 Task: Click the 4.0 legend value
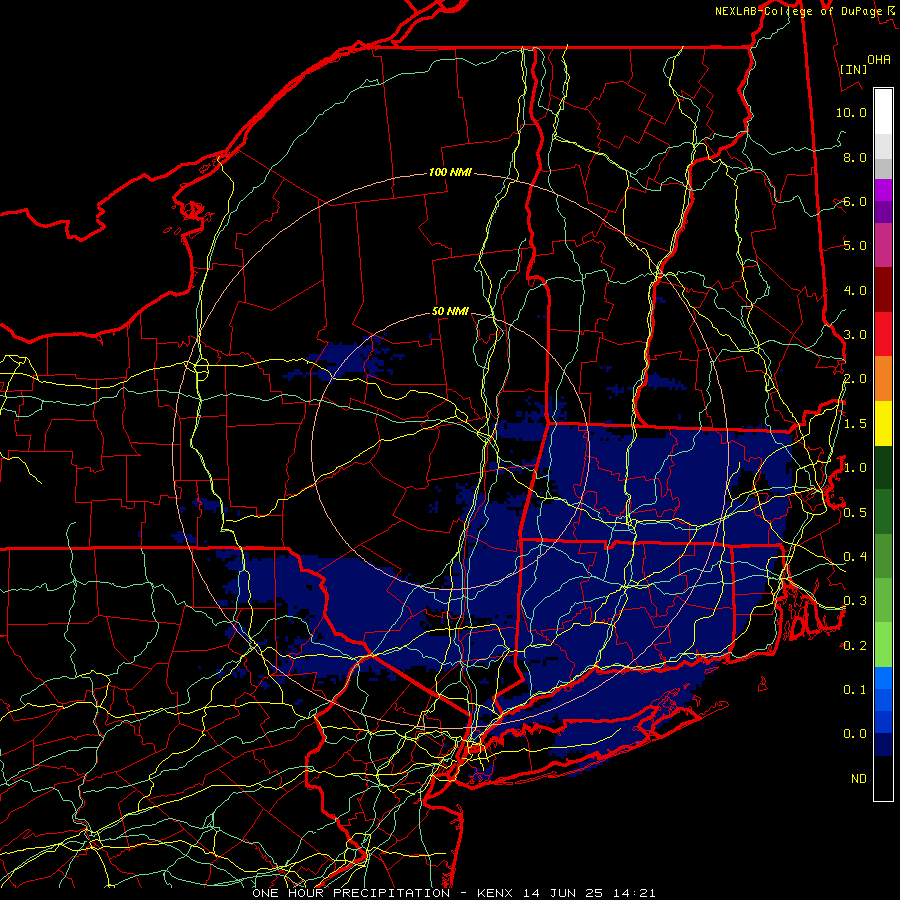point(855,290)
